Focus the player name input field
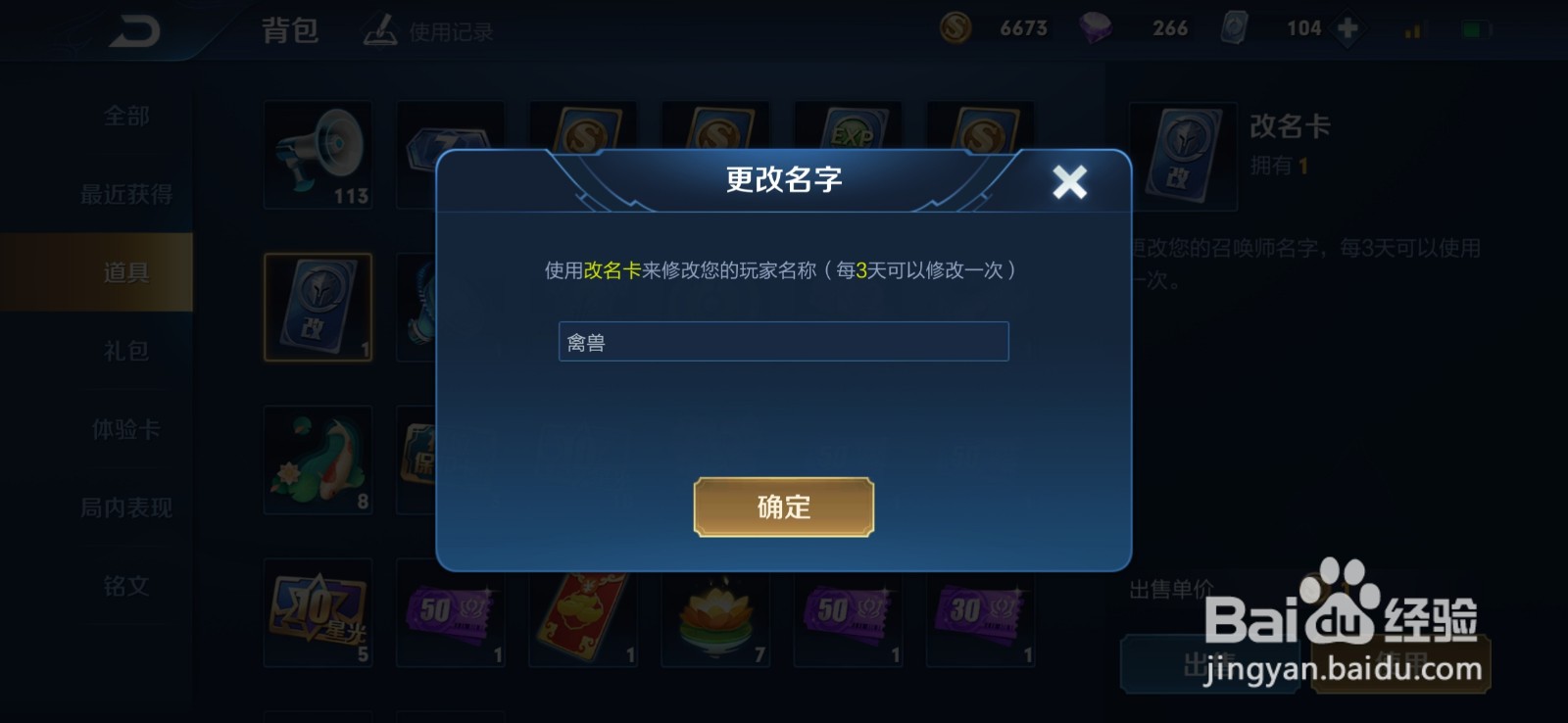Image resolution: width=1568 pixels, height=723 pixels. pyautogui.click(x=784, y=342)
